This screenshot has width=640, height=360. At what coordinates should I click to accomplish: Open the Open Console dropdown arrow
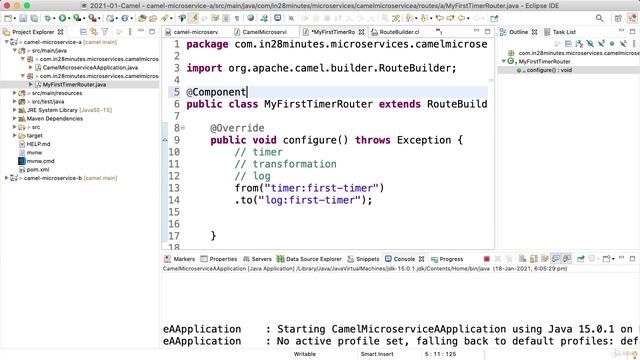(613, 259)
